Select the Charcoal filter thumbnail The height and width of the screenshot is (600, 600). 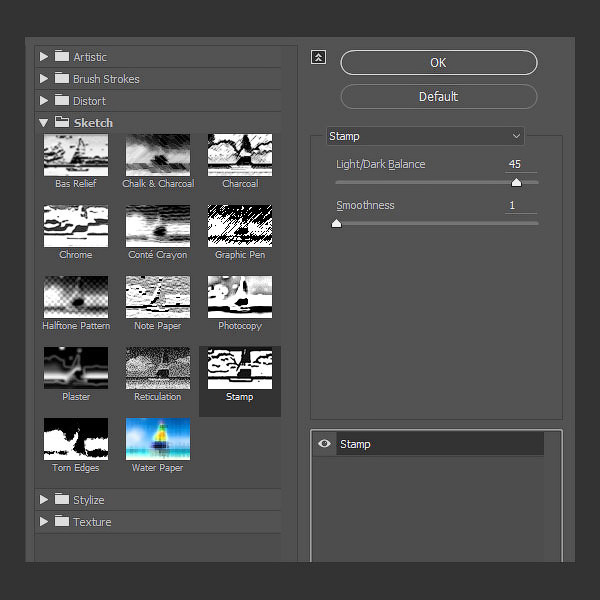tap(240, 155)
